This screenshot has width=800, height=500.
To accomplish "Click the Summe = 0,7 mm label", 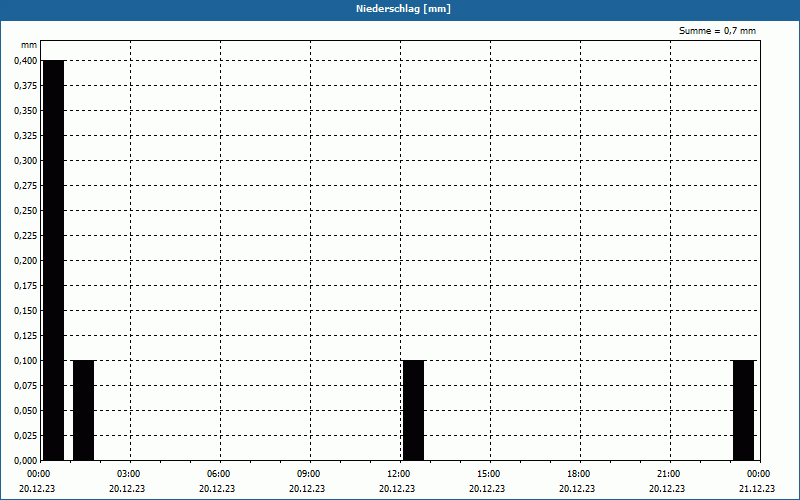I will tap(717, 31).
